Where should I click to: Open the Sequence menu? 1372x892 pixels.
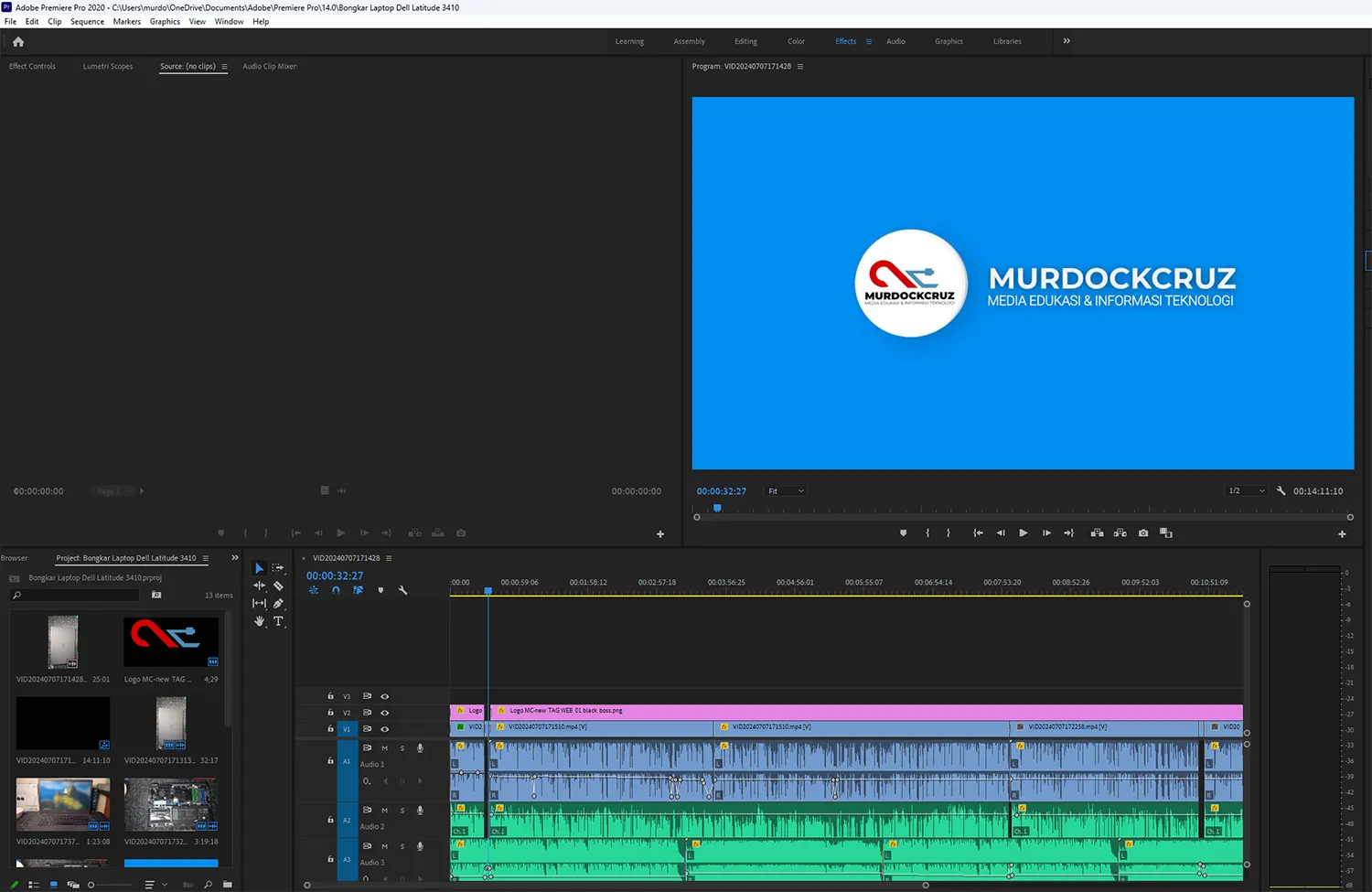pyautogui.click(x=87, y=22)
